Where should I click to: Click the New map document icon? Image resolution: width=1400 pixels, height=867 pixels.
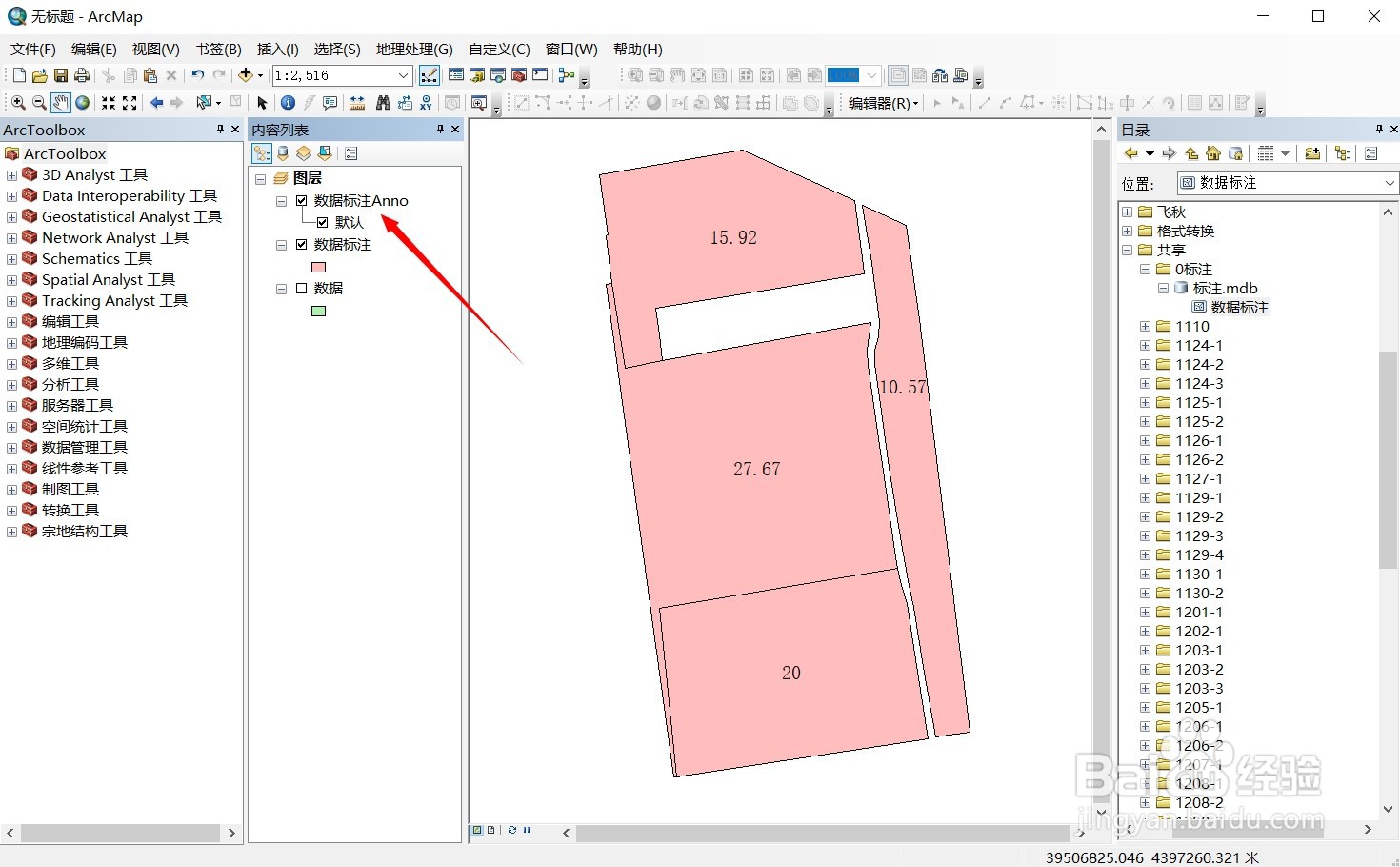[19, 75]
